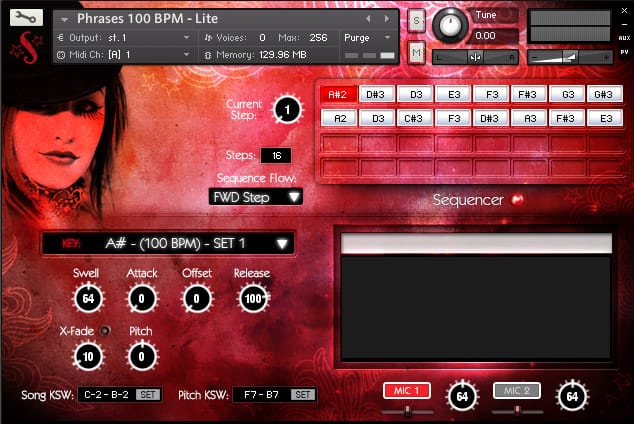
Task: Select sequencer step F3 in second row
Action: click(453, 118)
